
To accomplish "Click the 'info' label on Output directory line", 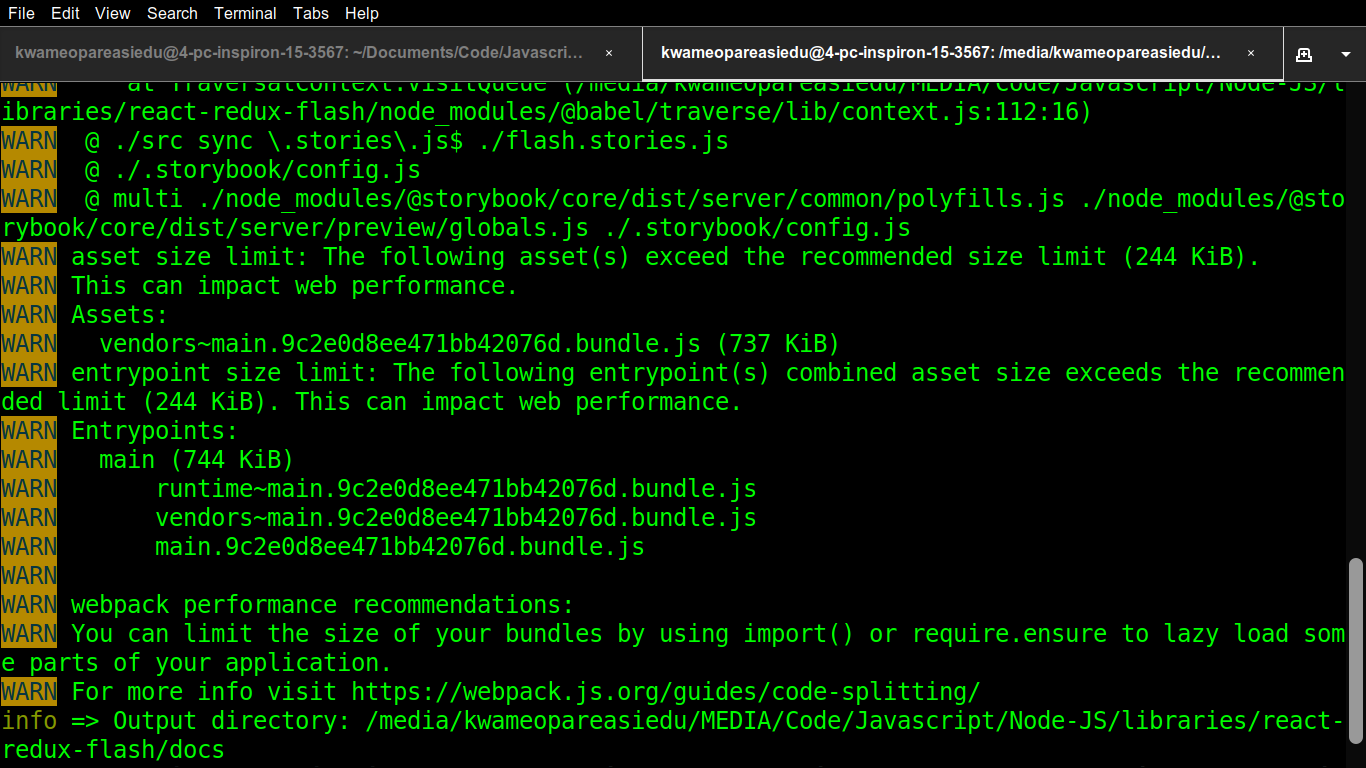I will (29, 721).
